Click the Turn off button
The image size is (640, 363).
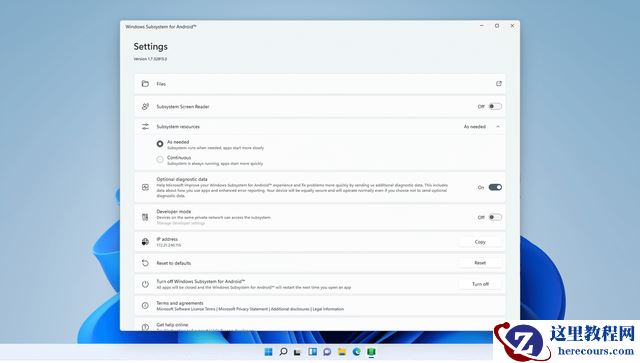480,284
